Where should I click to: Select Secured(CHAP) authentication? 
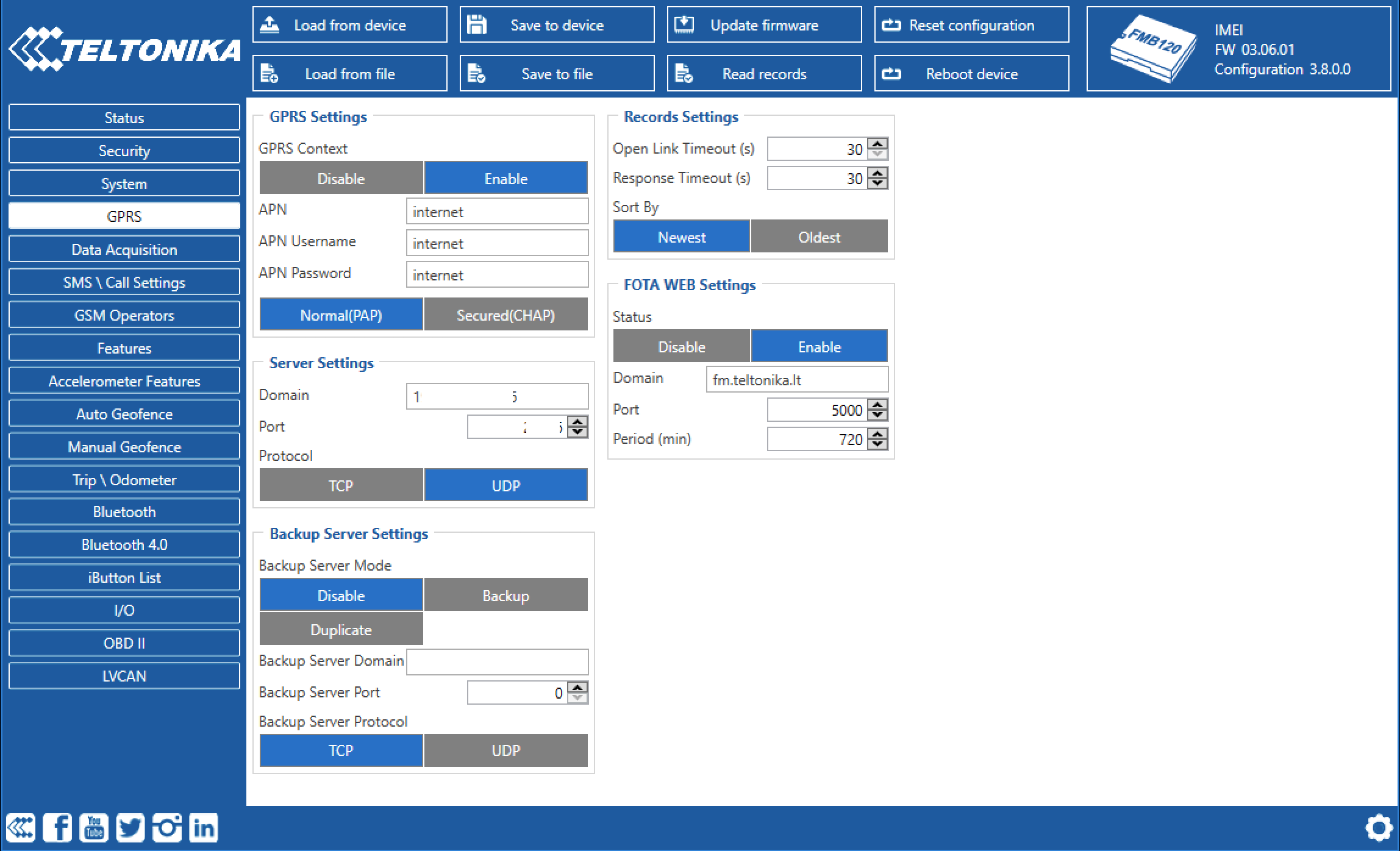(505, 315)
